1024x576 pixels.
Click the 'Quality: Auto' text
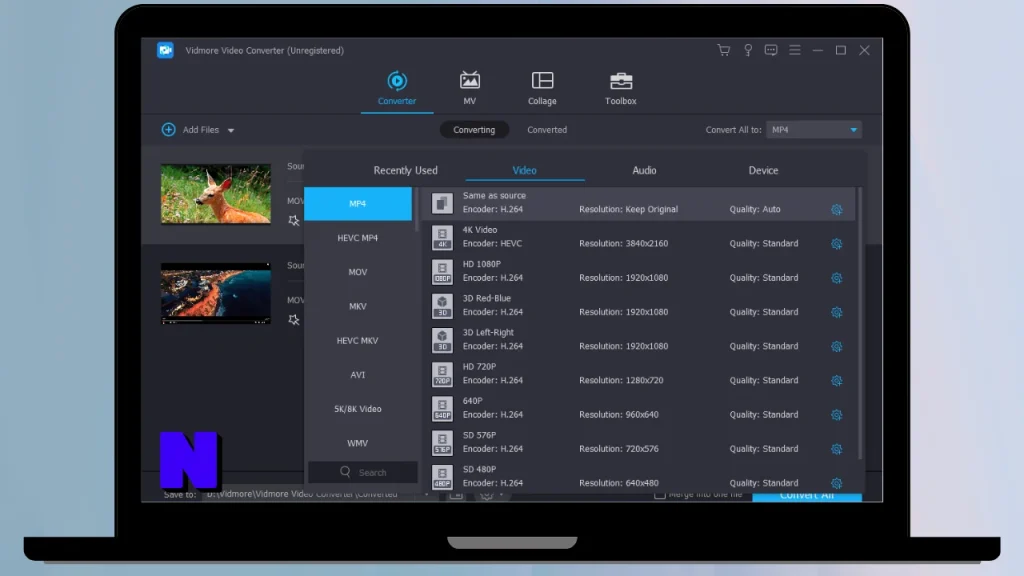(x=755, y=209)
